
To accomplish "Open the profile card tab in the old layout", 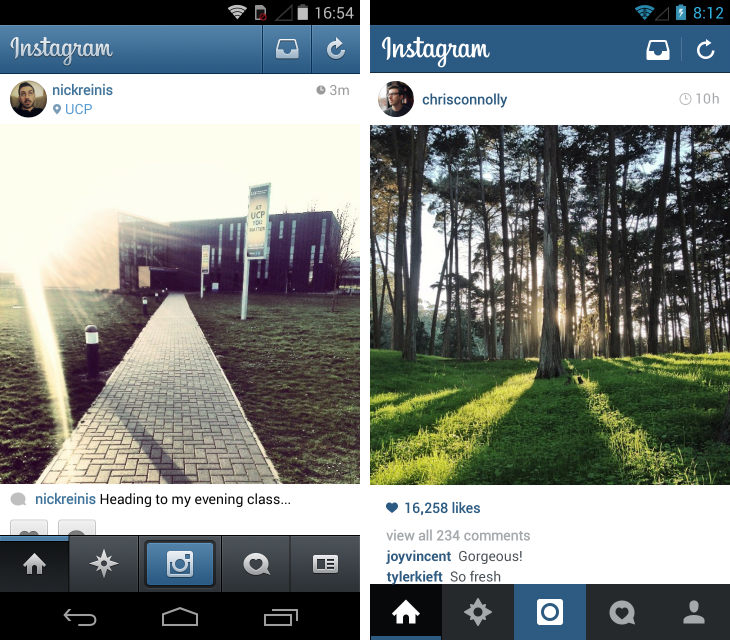I will pyautogui.click(x=325, y=564).
